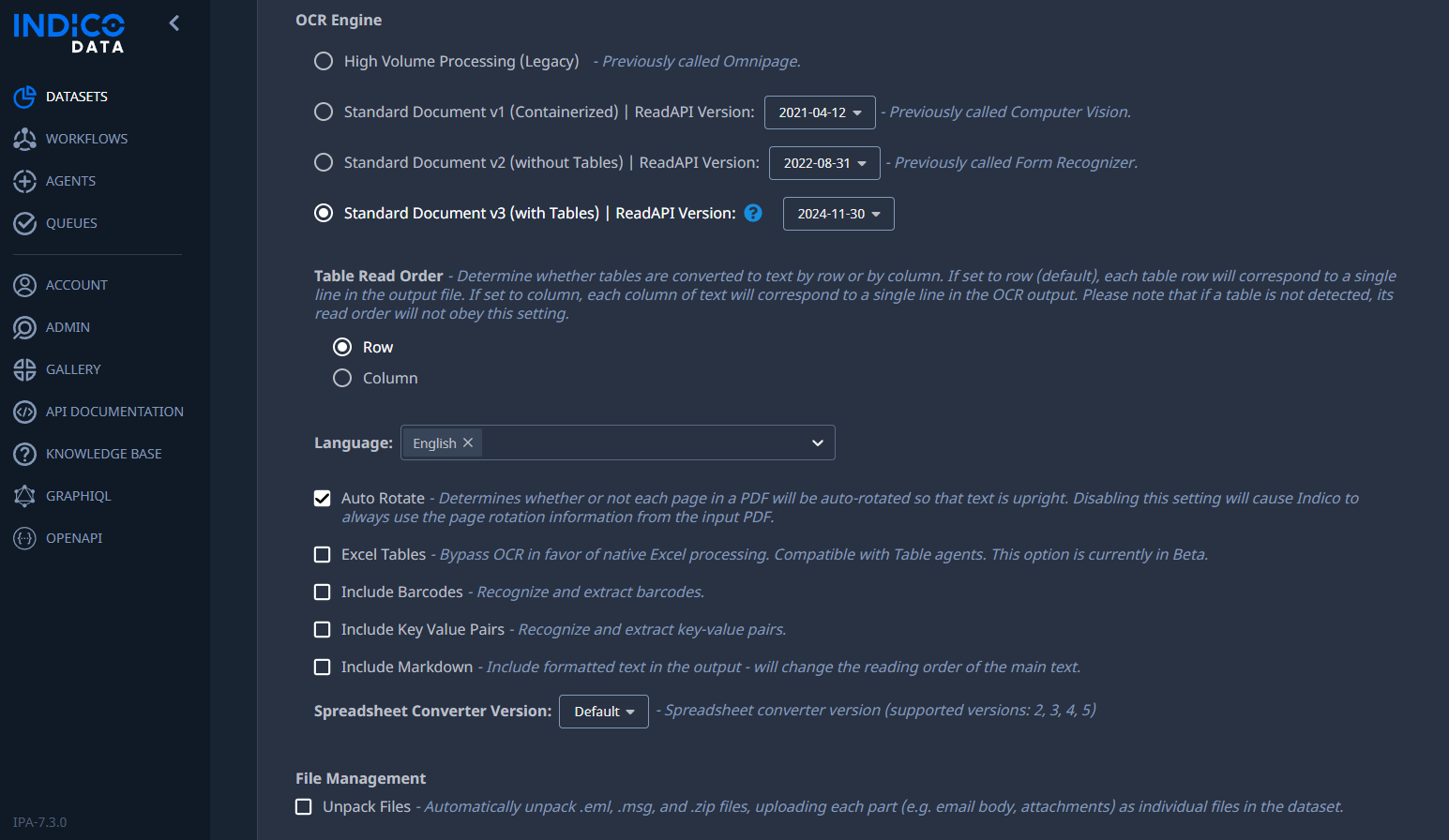Go to Account in the sidebar
The image size is (1449, 840).
[x=76, y=285]
